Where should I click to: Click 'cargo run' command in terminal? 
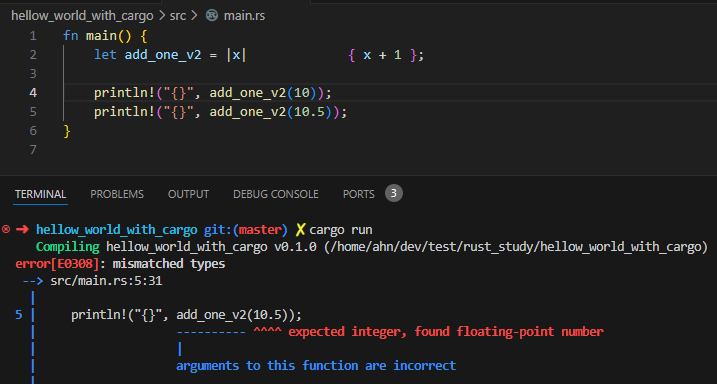click(341, 229)
